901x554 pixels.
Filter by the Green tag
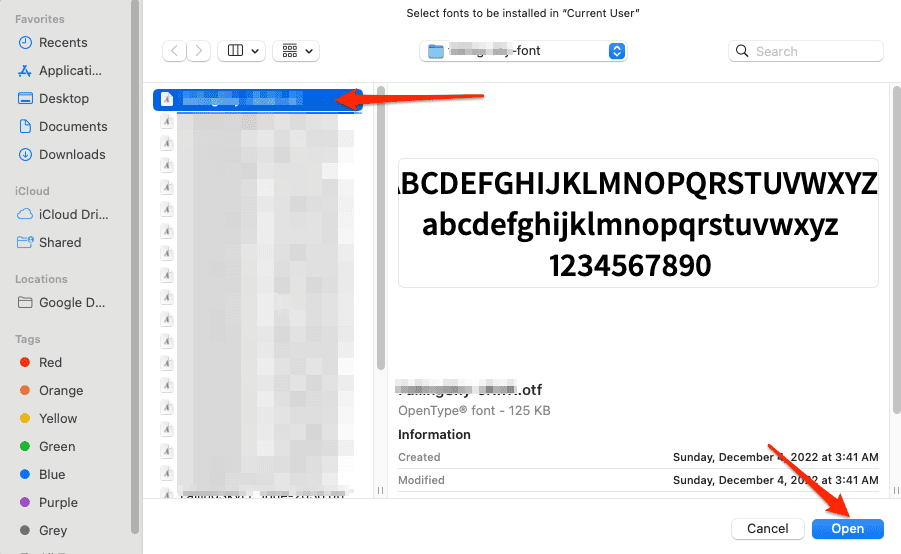[56, 447]
